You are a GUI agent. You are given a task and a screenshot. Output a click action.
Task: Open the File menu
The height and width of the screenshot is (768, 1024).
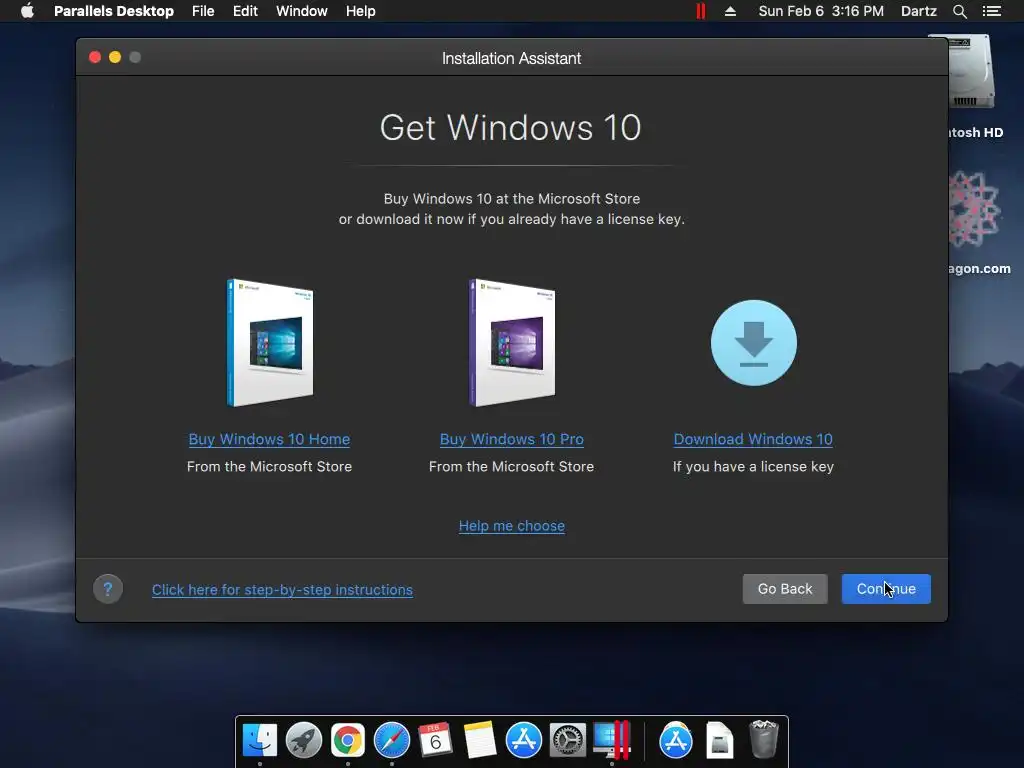(x=203, y=11)
